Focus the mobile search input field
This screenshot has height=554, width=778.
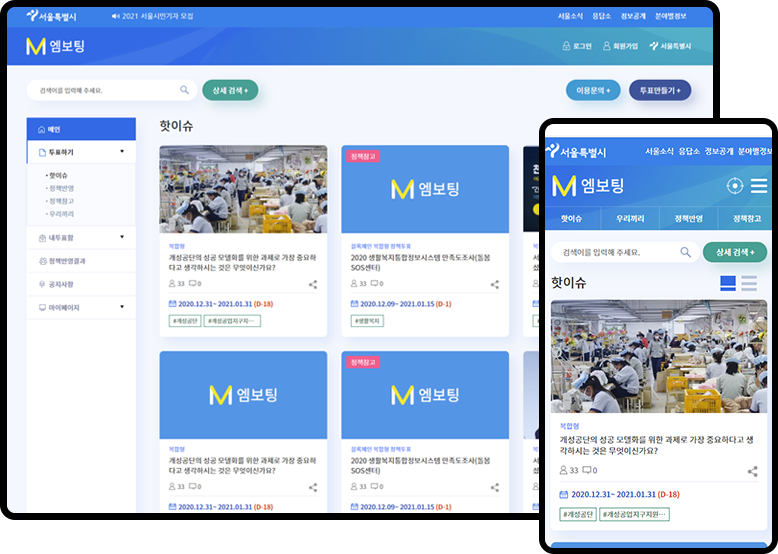click(x=625, y=252)
